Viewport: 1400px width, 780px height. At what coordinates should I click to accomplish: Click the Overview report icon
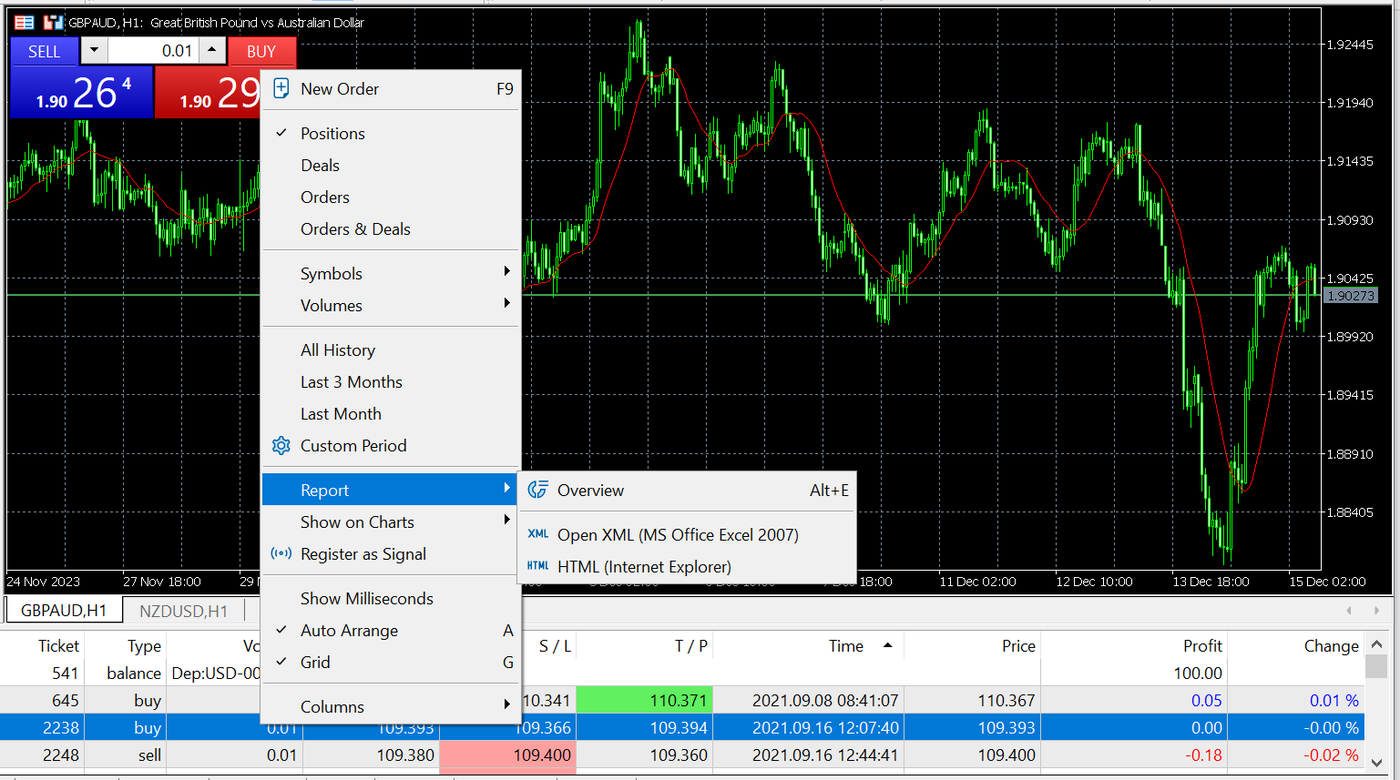538,490
